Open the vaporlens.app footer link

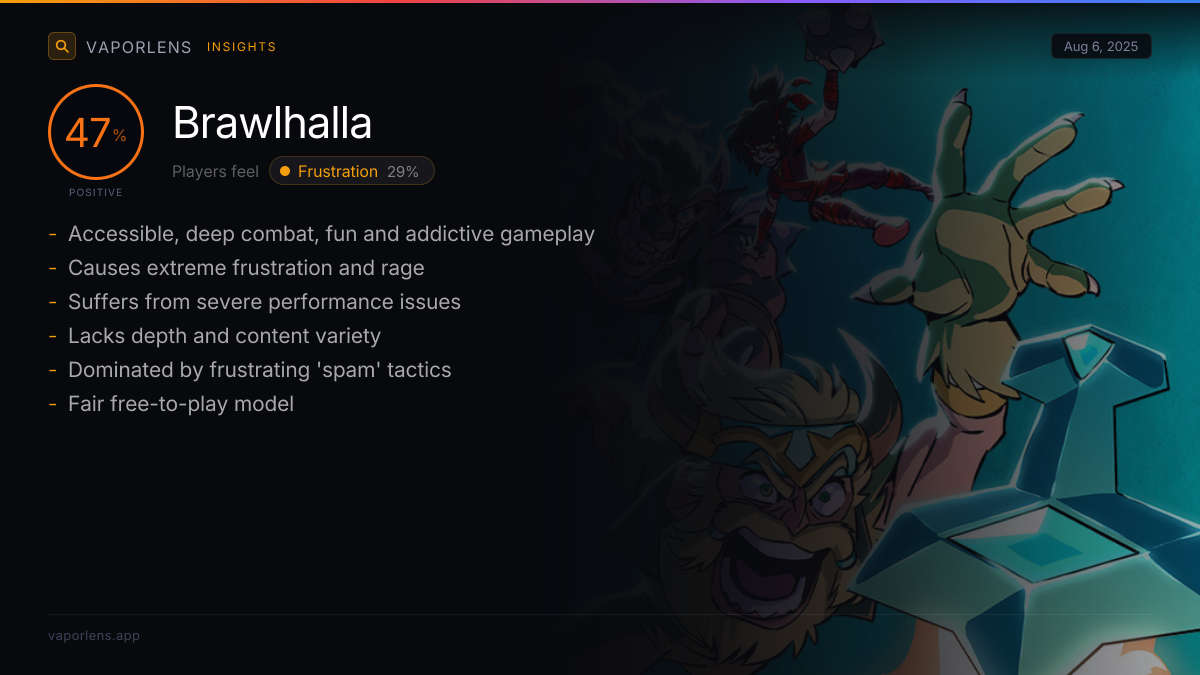(x=94, y=635)
